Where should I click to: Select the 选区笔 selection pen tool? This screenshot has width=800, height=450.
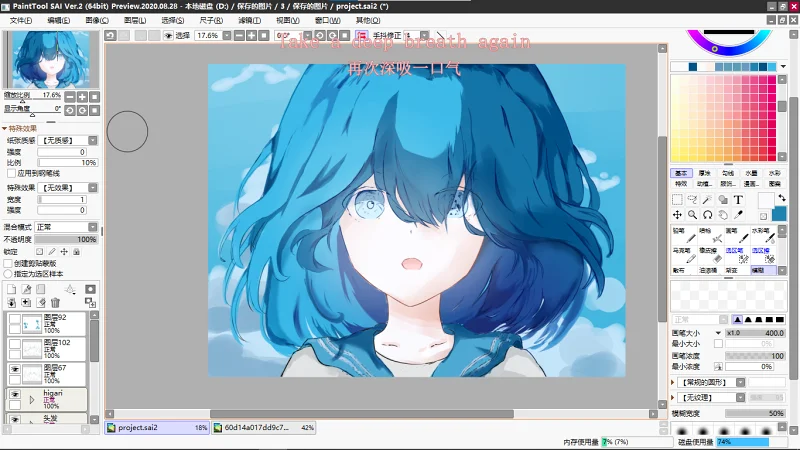click(737, 255)
